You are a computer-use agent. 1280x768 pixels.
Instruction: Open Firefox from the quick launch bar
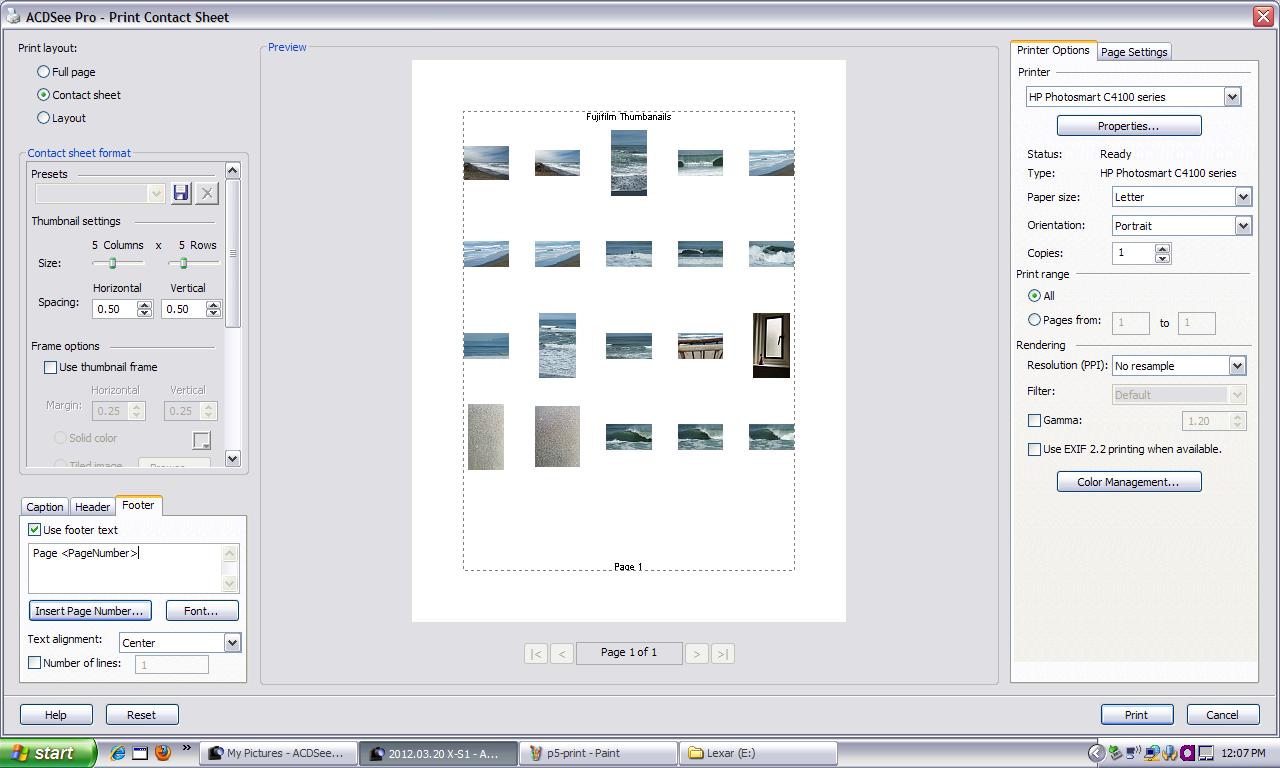pyautogui.click(x=162, y=753)
